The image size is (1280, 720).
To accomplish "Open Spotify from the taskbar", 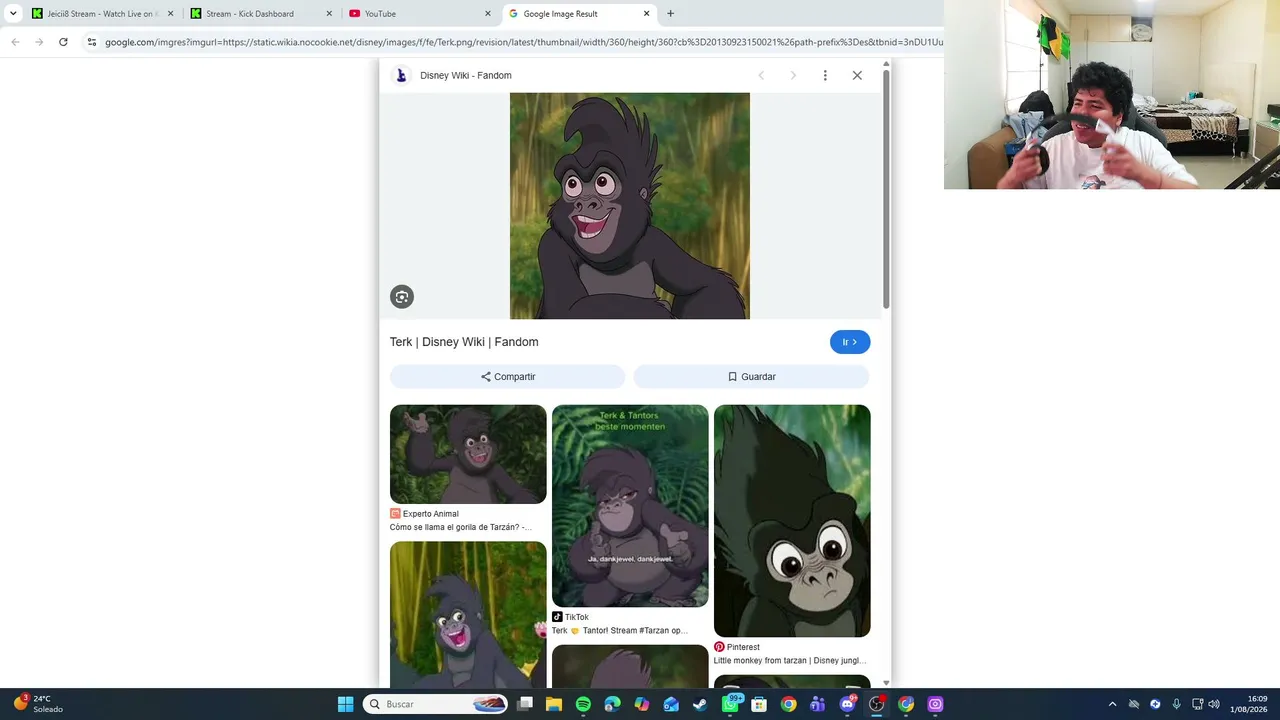I will point(583,704).
